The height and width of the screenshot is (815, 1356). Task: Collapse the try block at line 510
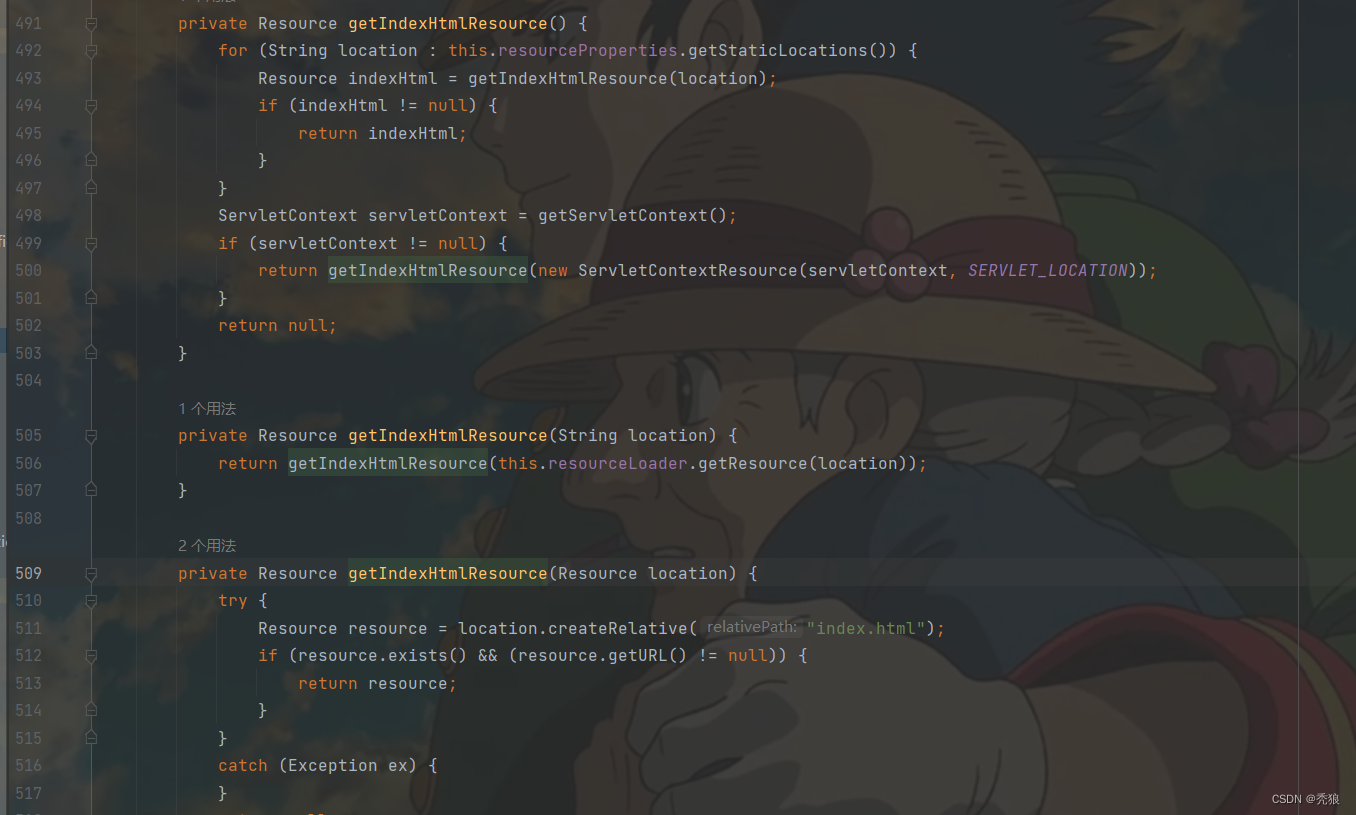(91, 601)
